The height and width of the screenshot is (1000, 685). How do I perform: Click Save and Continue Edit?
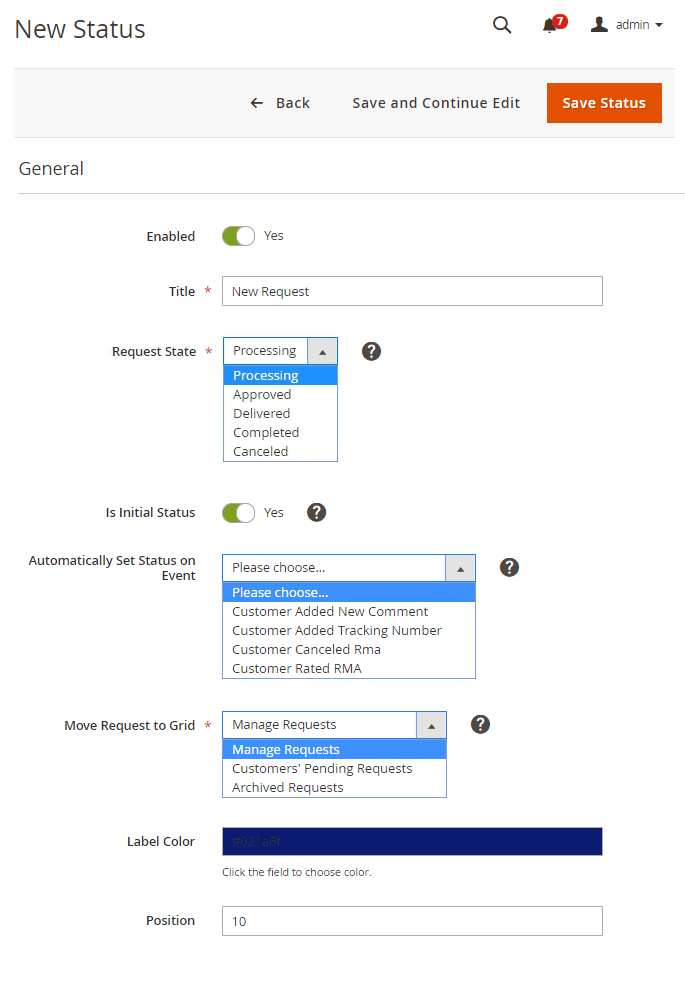click(436, 103)
